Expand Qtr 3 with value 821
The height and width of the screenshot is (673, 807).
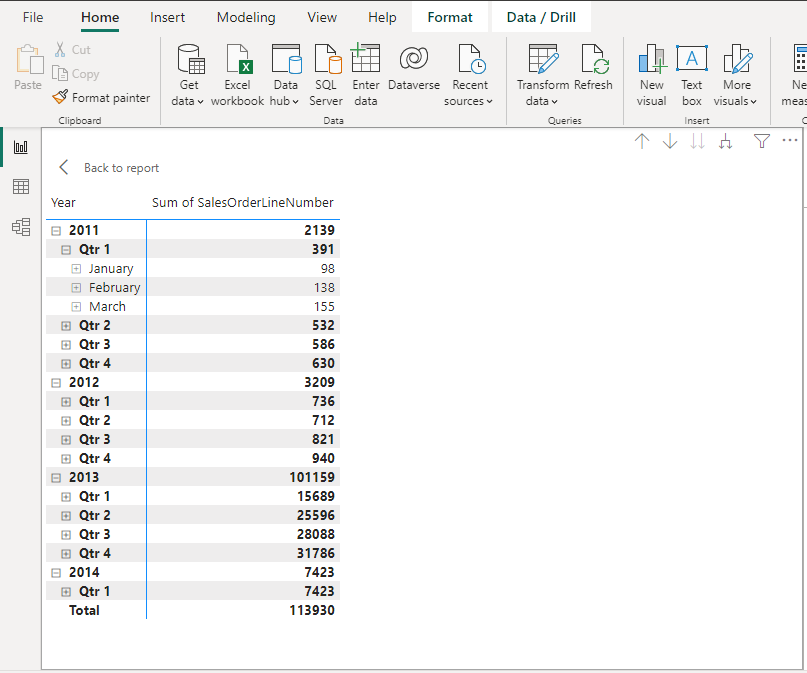pyautogui.click(x=66, y=440)
